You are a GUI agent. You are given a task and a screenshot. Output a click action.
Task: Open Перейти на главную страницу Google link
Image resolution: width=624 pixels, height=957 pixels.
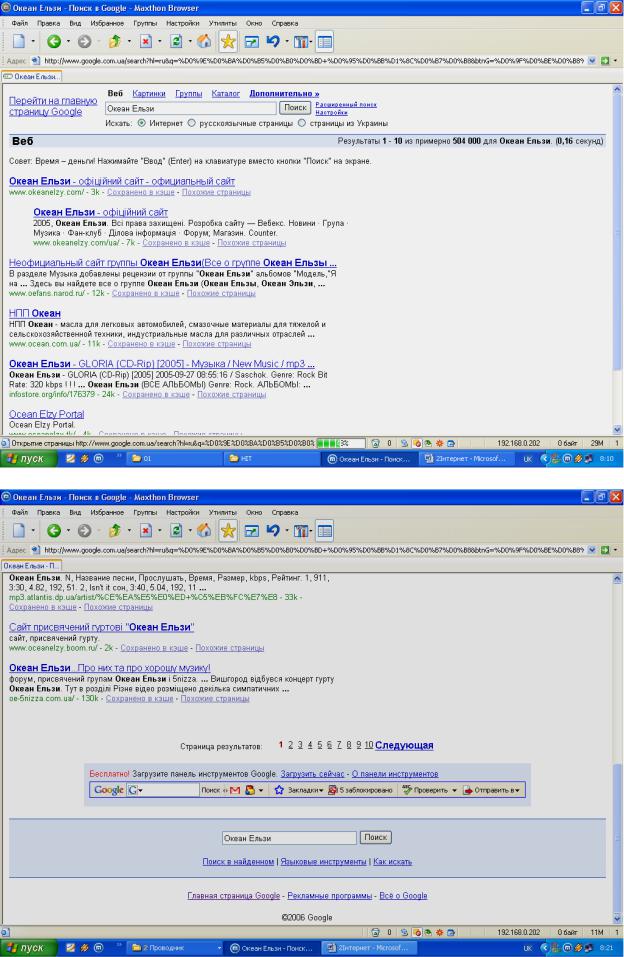[x=53, y=106]
